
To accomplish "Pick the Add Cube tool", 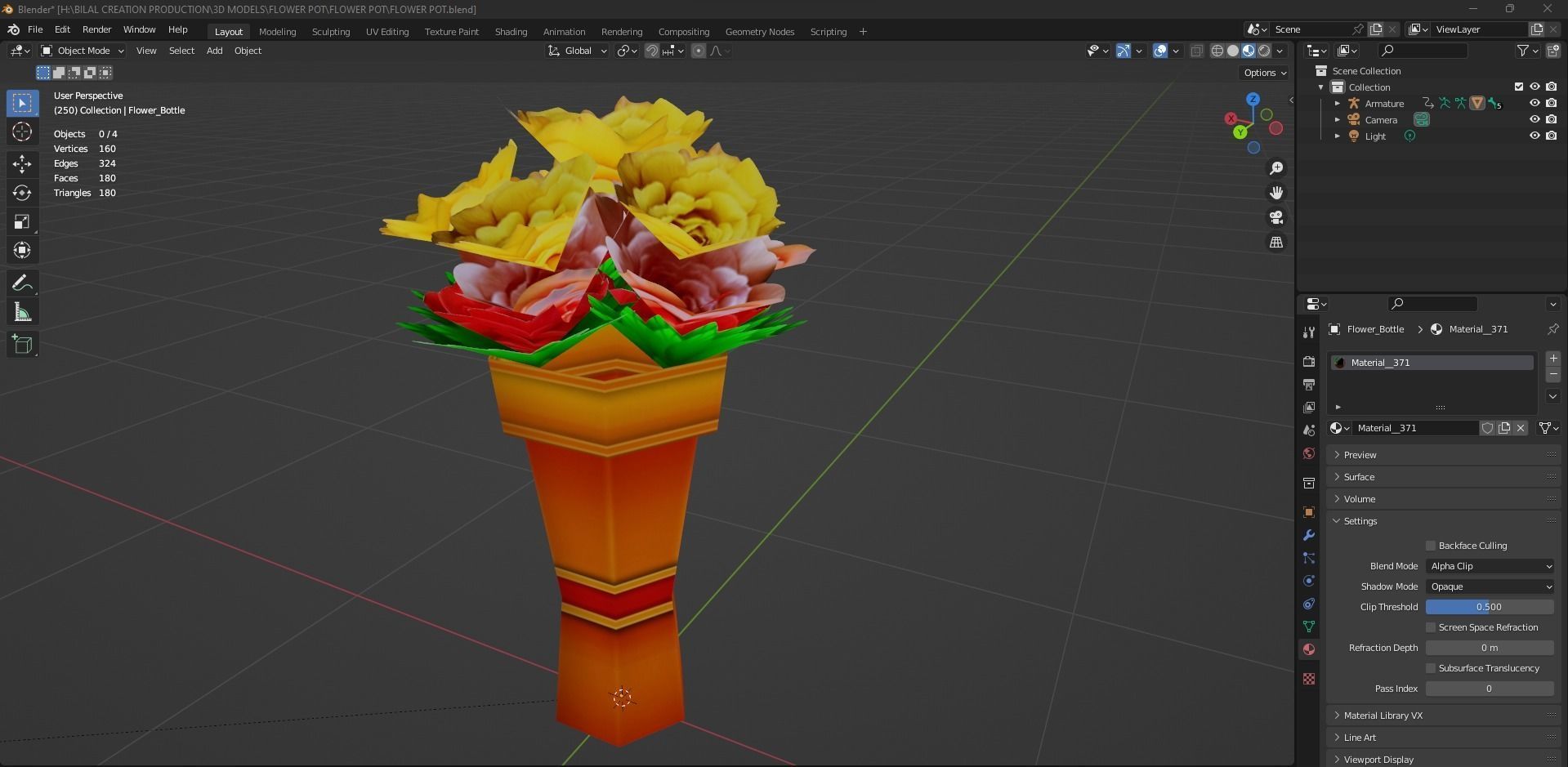I will pos(22,345).
